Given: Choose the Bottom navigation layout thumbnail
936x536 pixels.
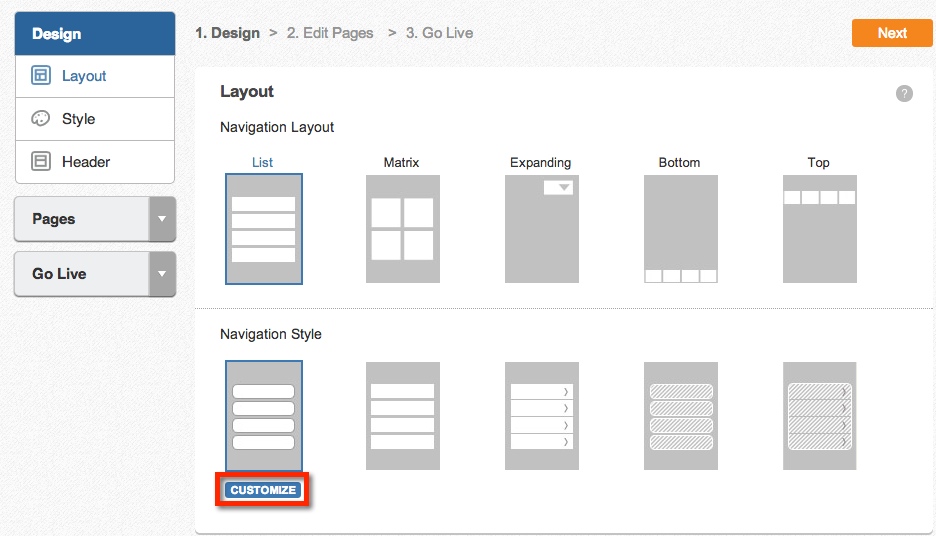Looking at the screenshot, I should pyautogui.click(x=681, y=229).
